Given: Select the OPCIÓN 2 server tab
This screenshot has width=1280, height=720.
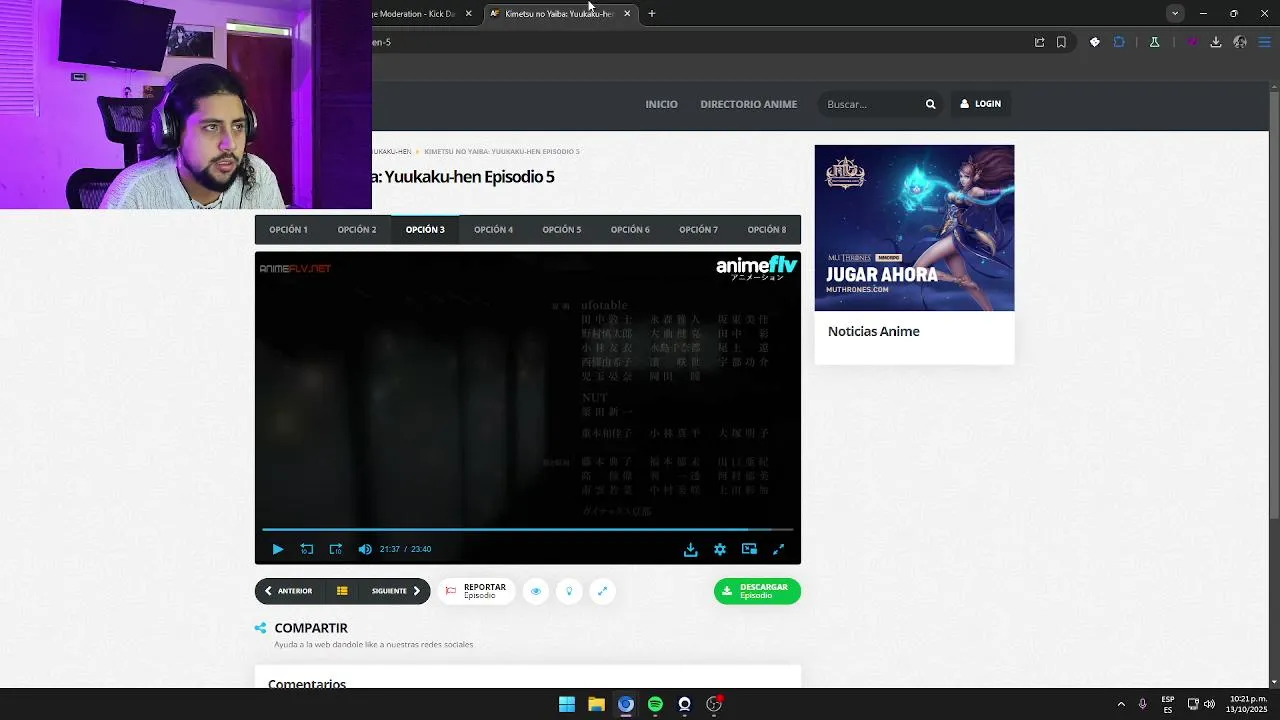Looking at the screenshot, I should pyautogui.click(x=357, y=230).
